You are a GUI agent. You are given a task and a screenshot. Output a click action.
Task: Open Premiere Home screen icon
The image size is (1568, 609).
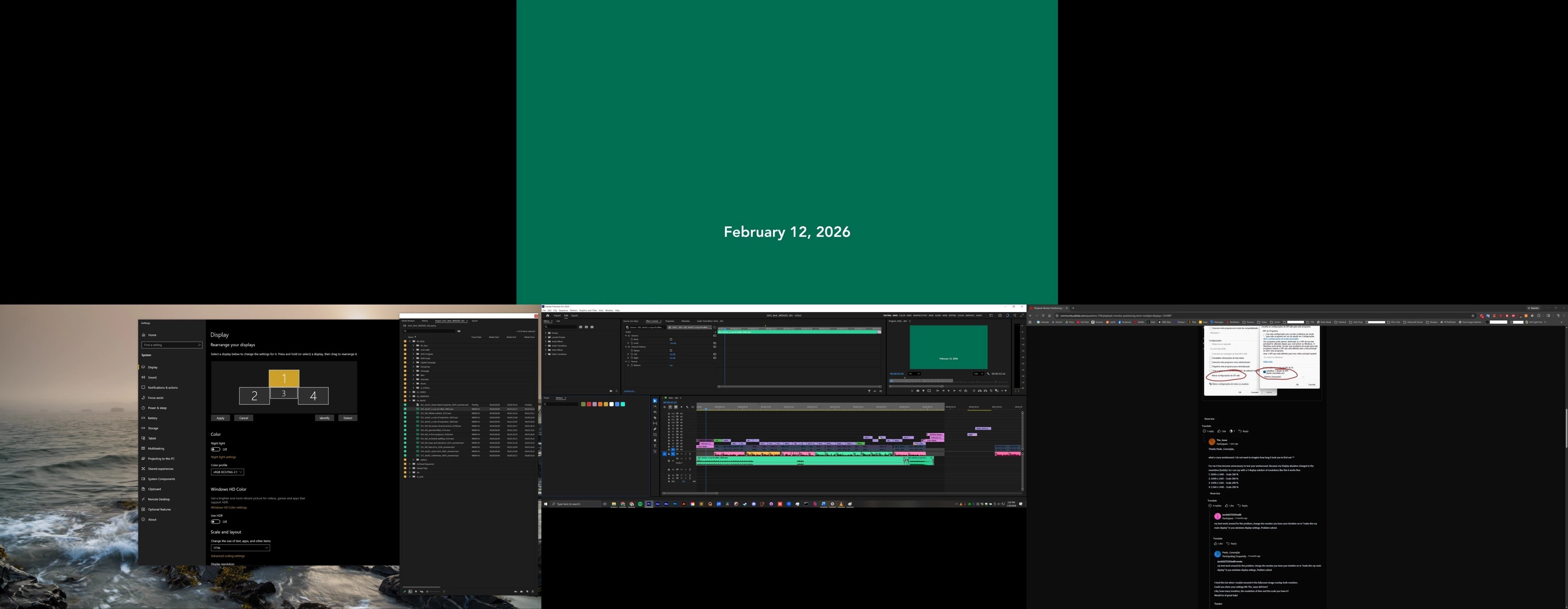pyautogui.click(x=547, y=315)
